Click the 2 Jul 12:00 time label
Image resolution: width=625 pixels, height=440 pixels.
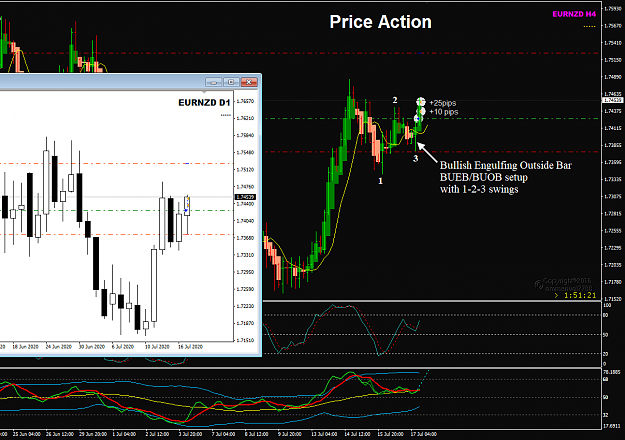[x=157, y=434]
